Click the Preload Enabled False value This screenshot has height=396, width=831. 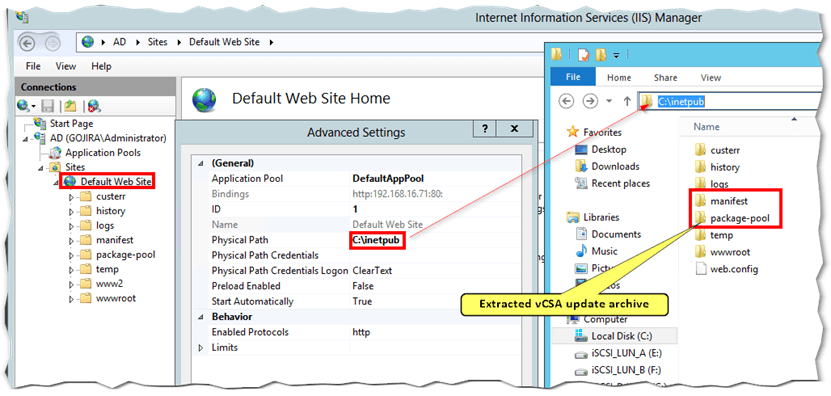(x=363, y=286)
